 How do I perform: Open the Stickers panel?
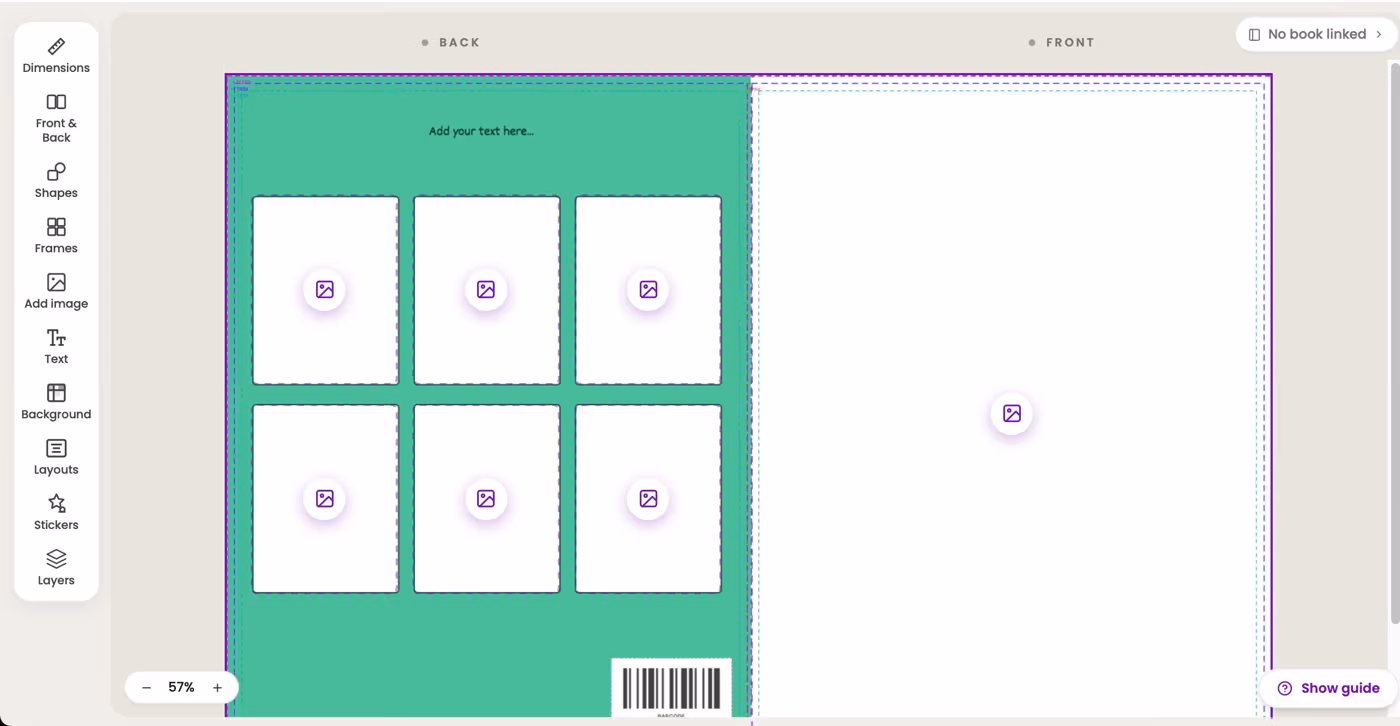pyautogui.click(x=56, y=512)
